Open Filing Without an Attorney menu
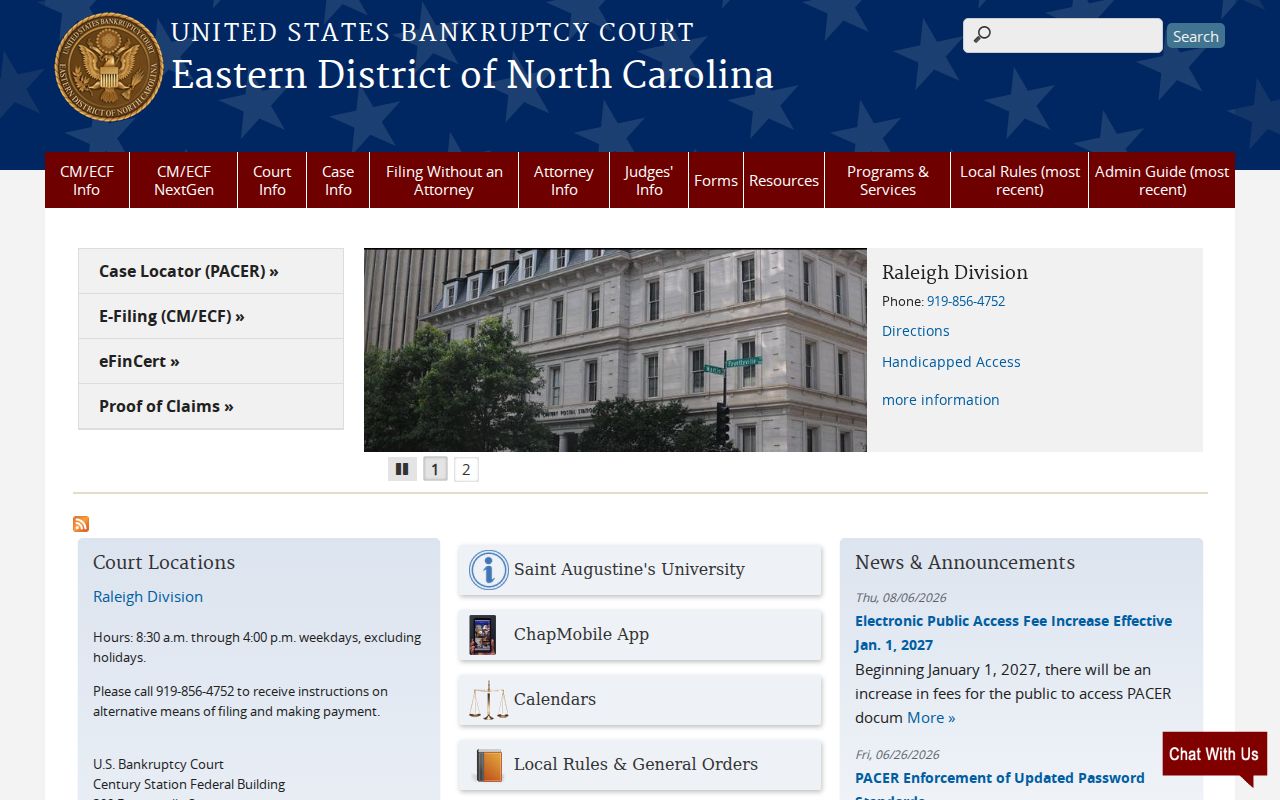This screenshot has height=800, width=1280. pyautogui.click(x=444, y=180)
